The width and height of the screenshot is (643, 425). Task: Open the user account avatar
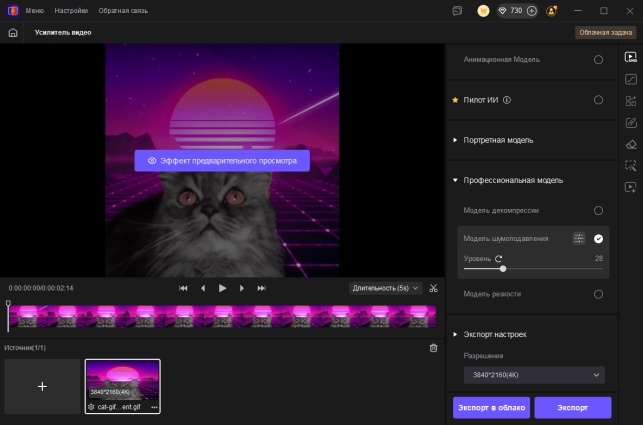point(552,11)
